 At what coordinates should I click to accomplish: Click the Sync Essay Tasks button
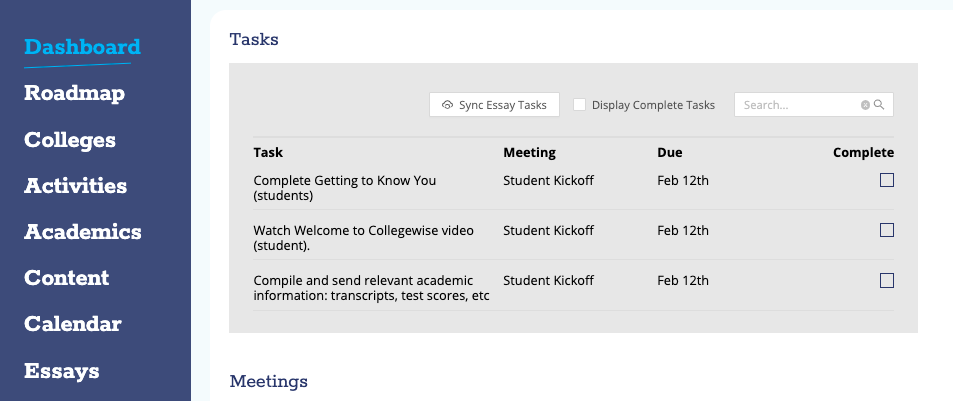pos(494,105)
